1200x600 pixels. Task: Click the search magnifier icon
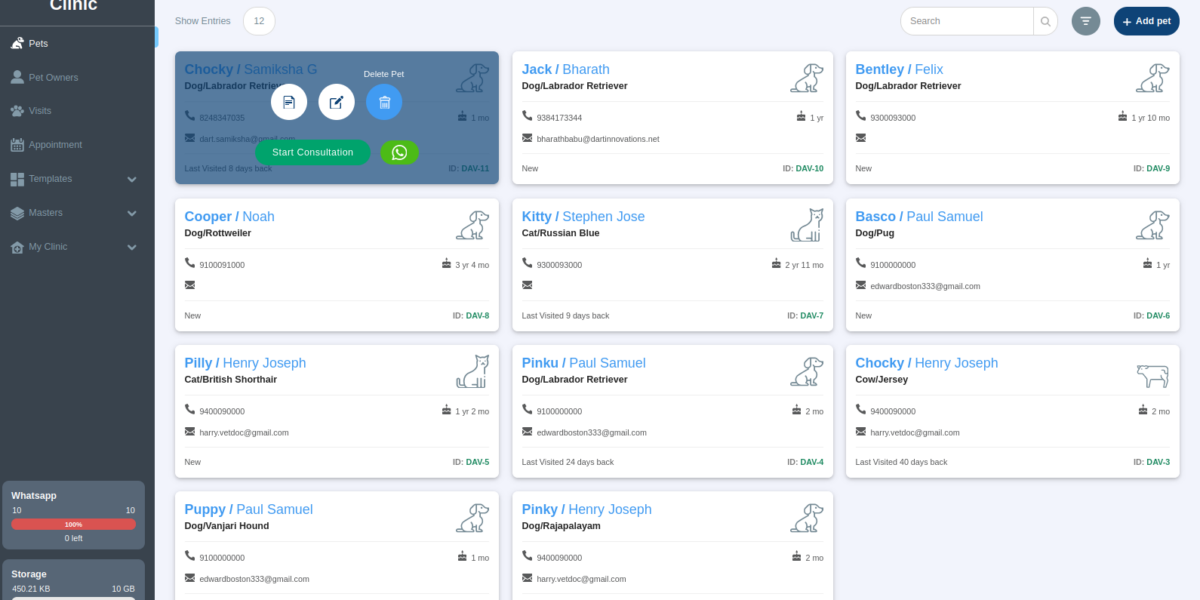click(1044, 20)
